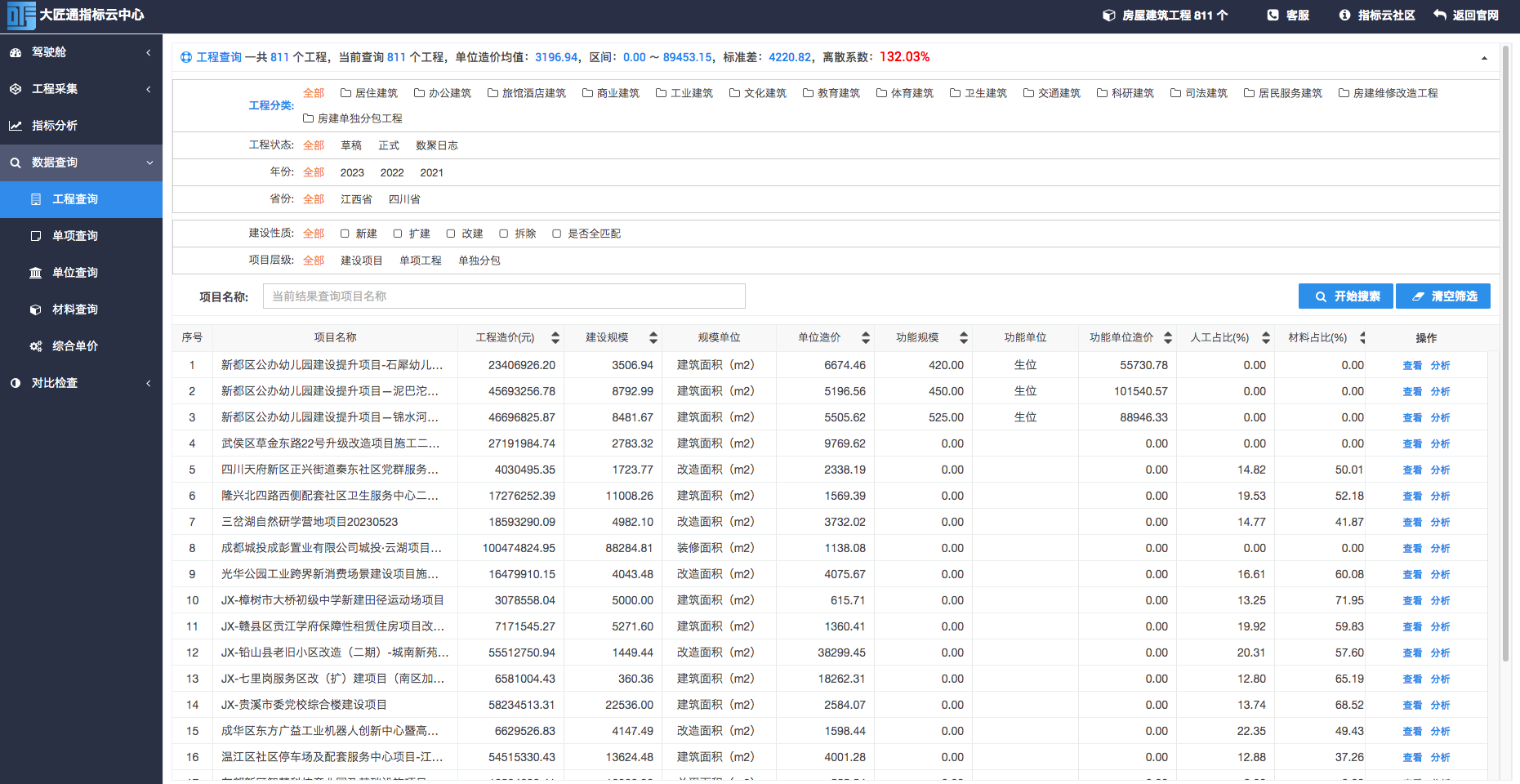Click the 材料查询 box icon
Screen dimensions: 1520x784
click(36, 310)
